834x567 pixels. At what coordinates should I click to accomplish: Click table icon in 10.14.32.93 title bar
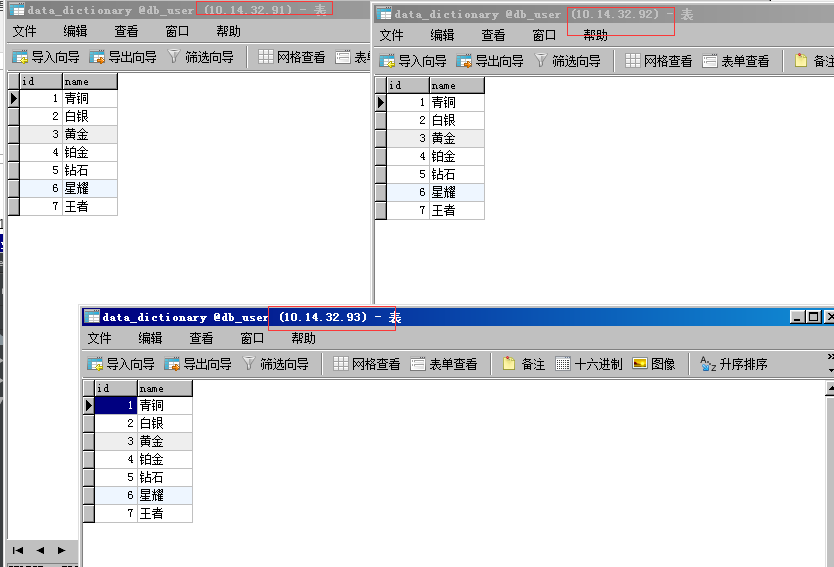click(93, 317)
